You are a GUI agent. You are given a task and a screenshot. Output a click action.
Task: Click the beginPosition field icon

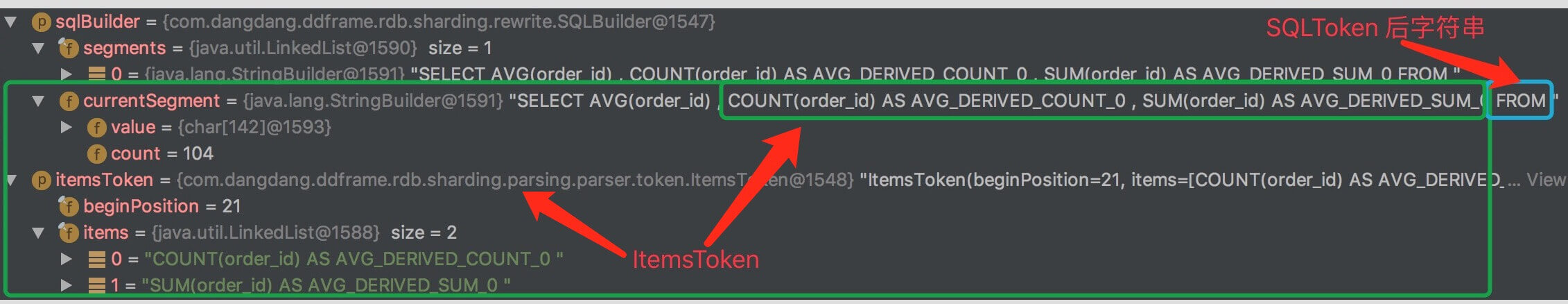[68, 206]
